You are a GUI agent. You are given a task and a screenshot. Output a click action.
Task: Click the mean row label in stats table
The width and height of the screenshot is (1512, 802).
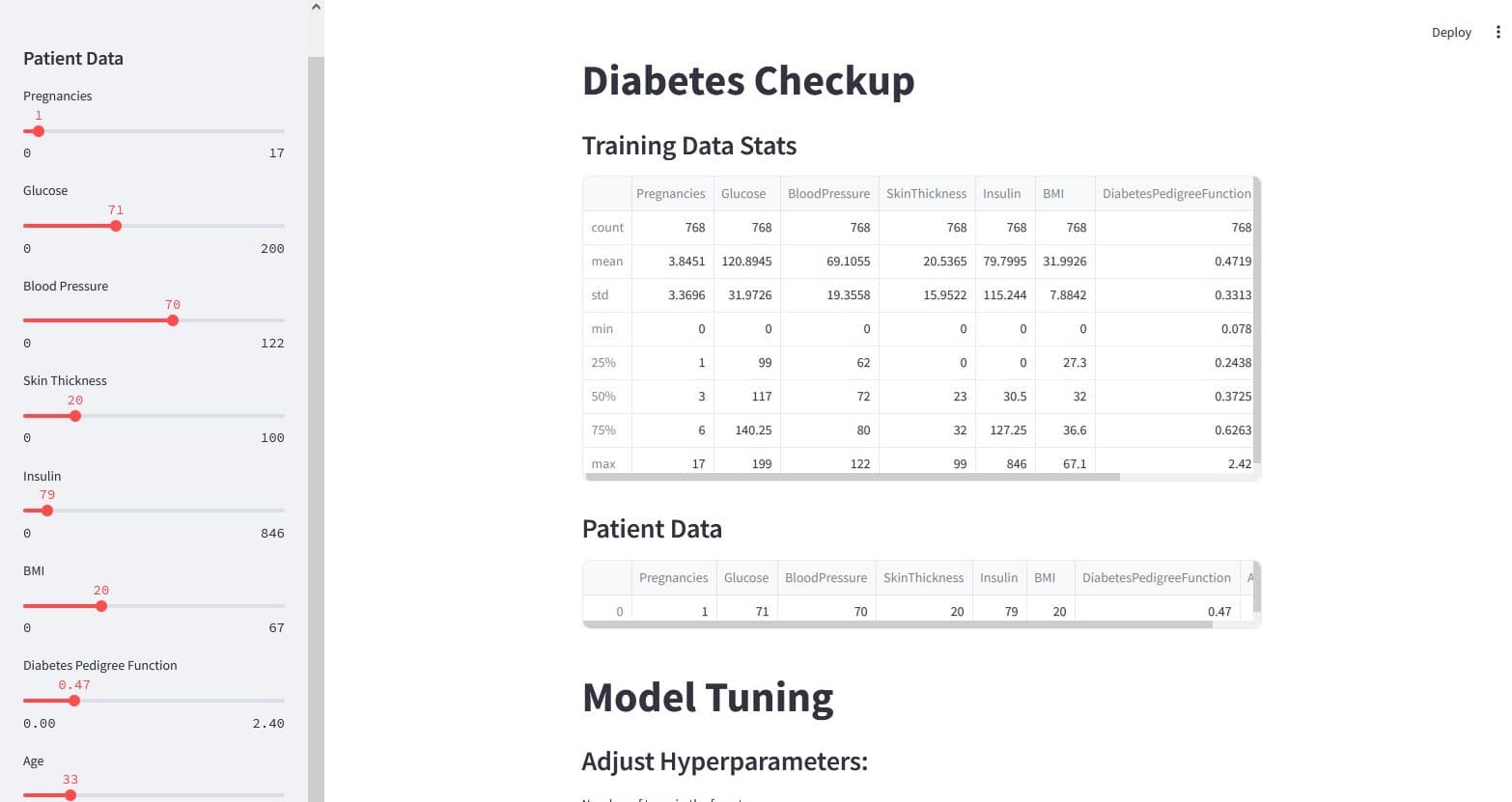(607, 261)
